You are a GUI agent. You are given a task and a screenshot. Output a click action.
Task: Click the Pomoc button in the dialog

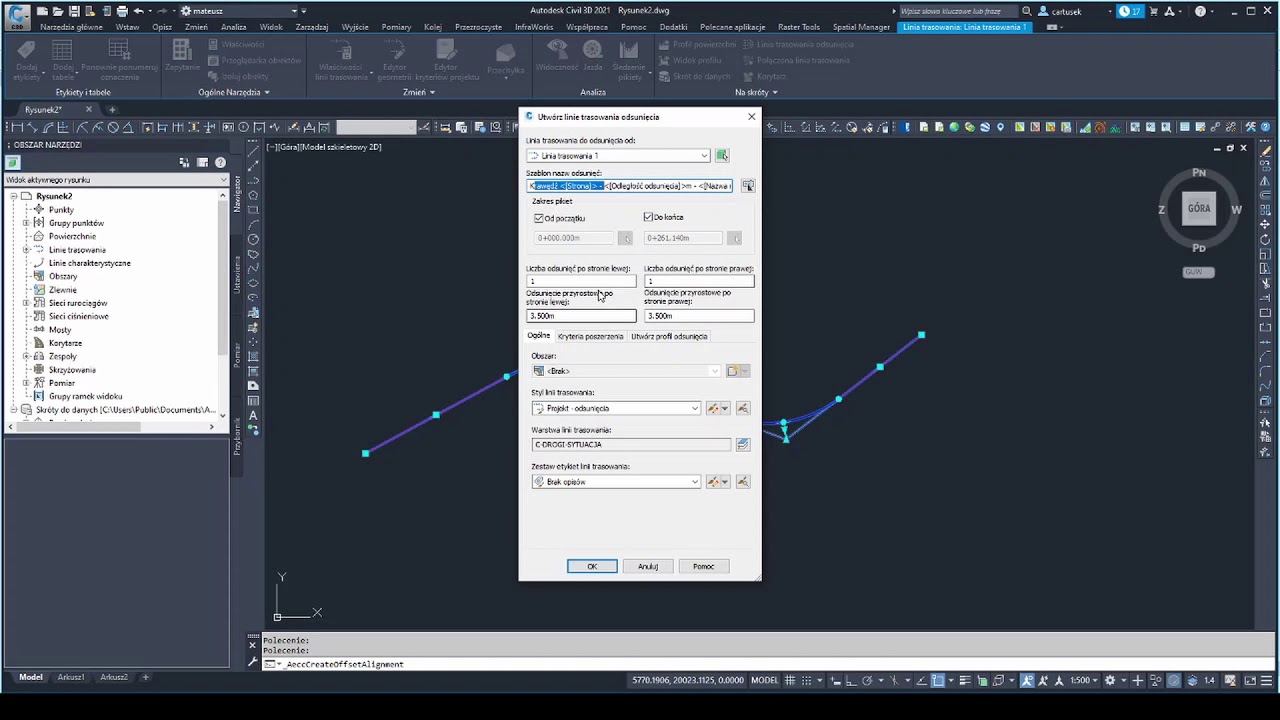[703, 566]
